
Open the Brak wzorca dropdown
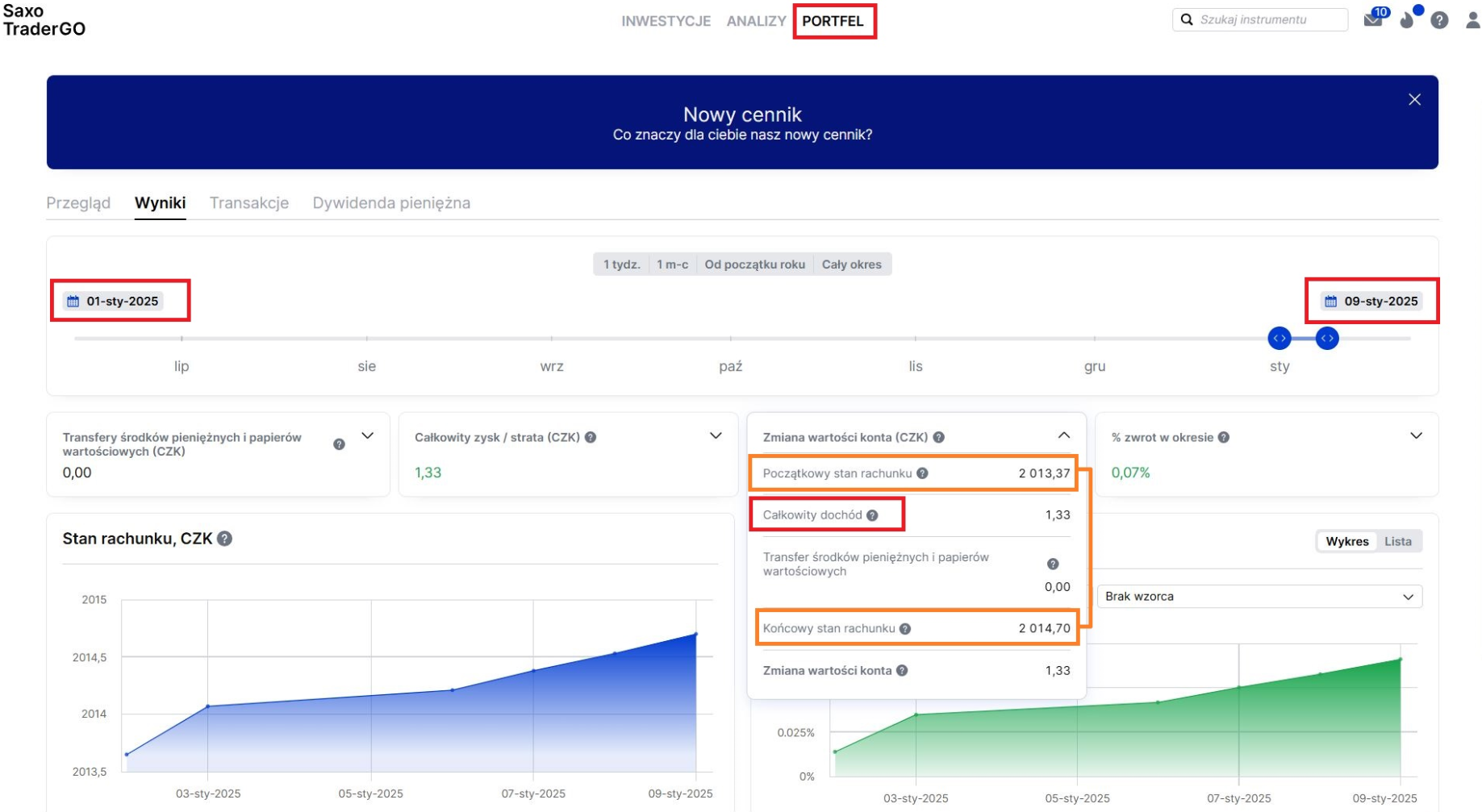[1259, 597]
